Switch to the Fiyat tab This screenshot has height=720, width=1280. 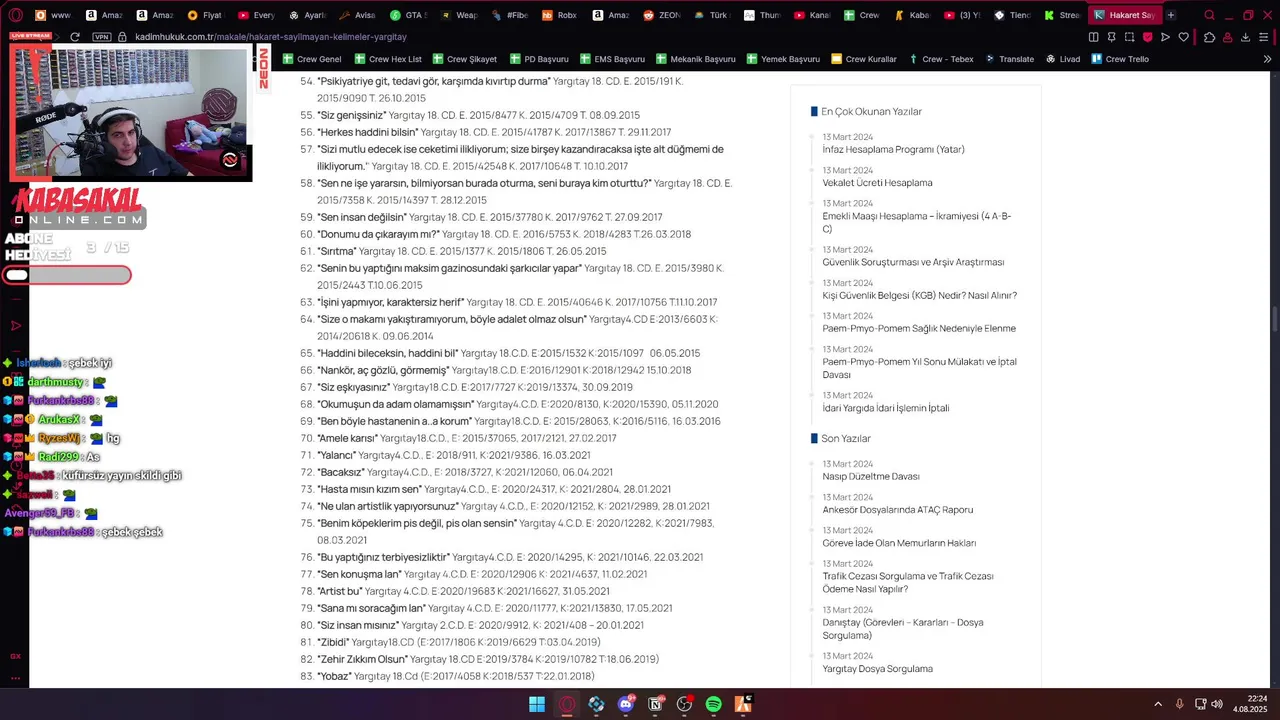[204, 15]
